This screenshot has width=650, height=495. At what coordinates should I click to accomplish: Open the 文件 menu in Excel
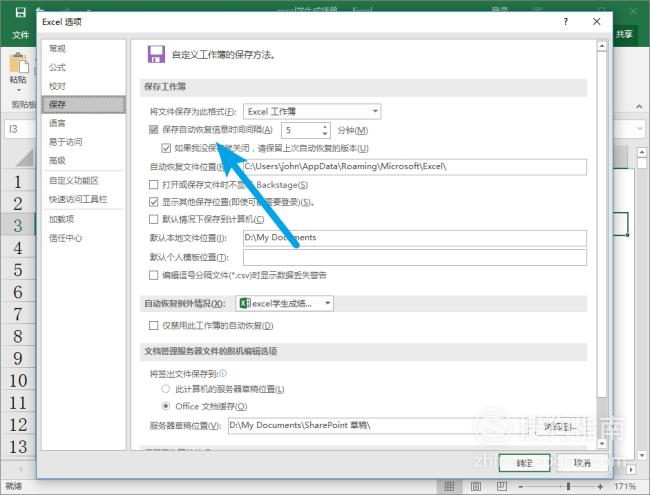(20, 35)
